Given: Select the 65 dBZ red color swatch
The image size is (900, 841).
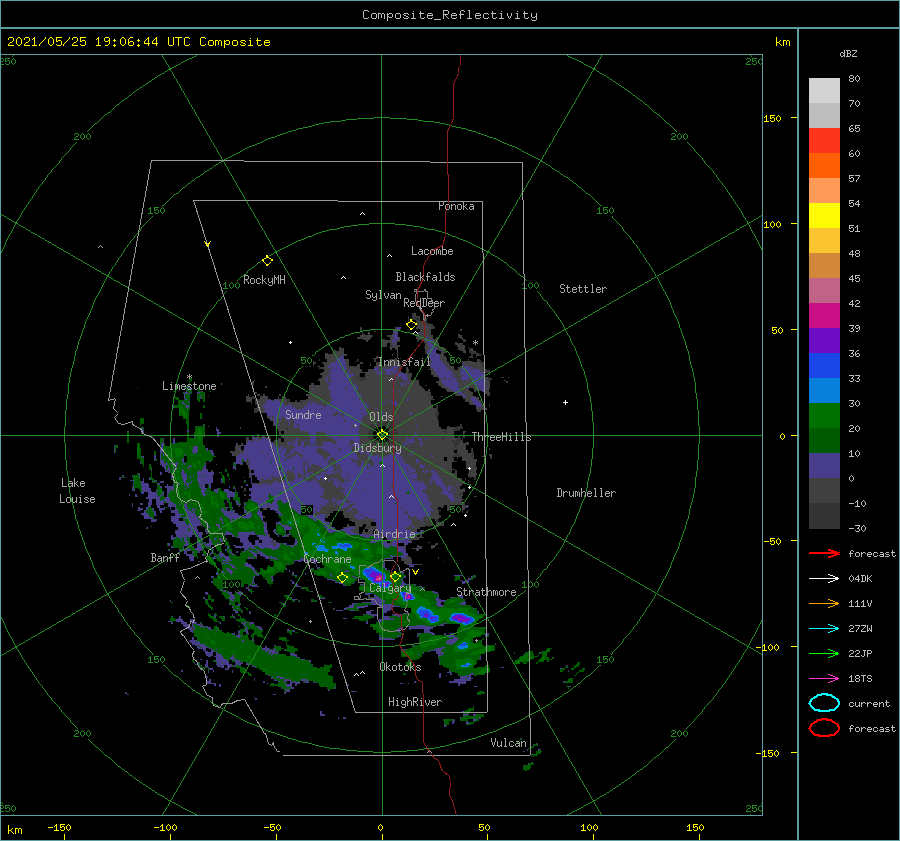Looking at the screenshot, I should tap(824, 140).
